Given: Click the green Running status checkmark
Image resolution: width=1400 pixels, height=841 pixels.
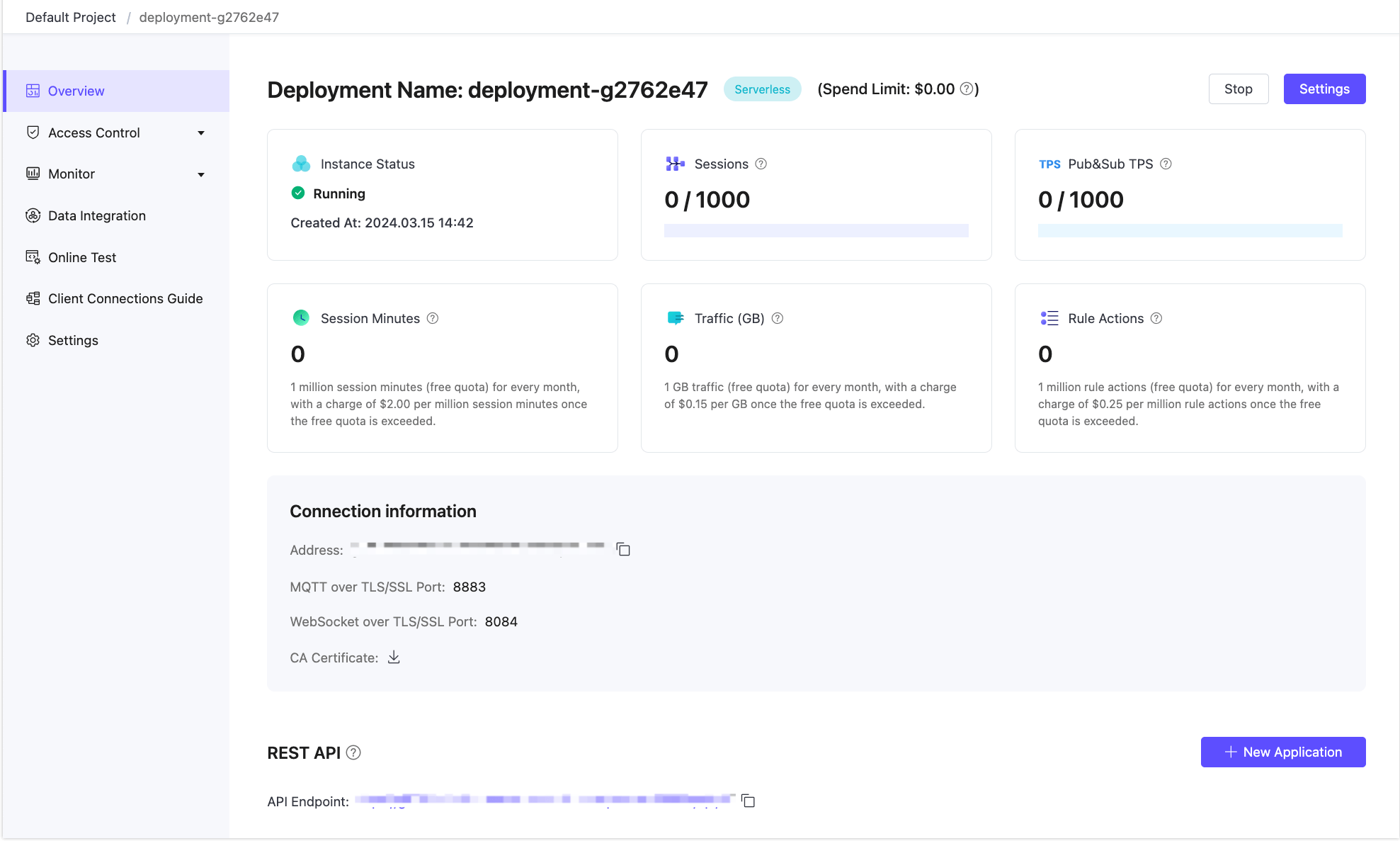Looking at the screenshot, I should [x=298, y=193].
